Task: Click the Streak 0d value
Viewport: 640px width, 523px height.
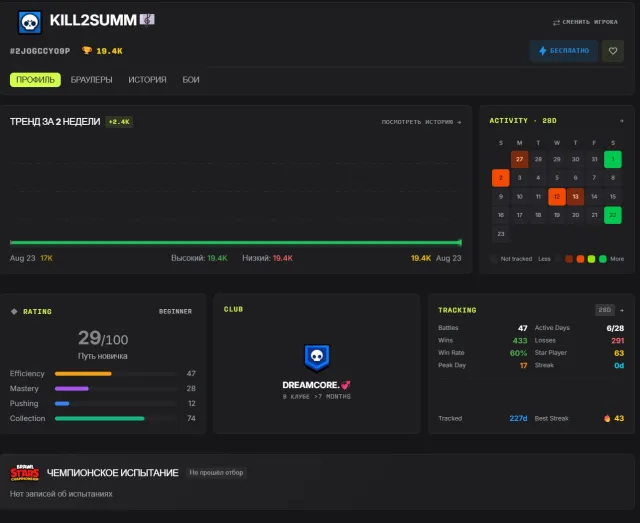Action: pyautogui.click(x=619, y=365)
